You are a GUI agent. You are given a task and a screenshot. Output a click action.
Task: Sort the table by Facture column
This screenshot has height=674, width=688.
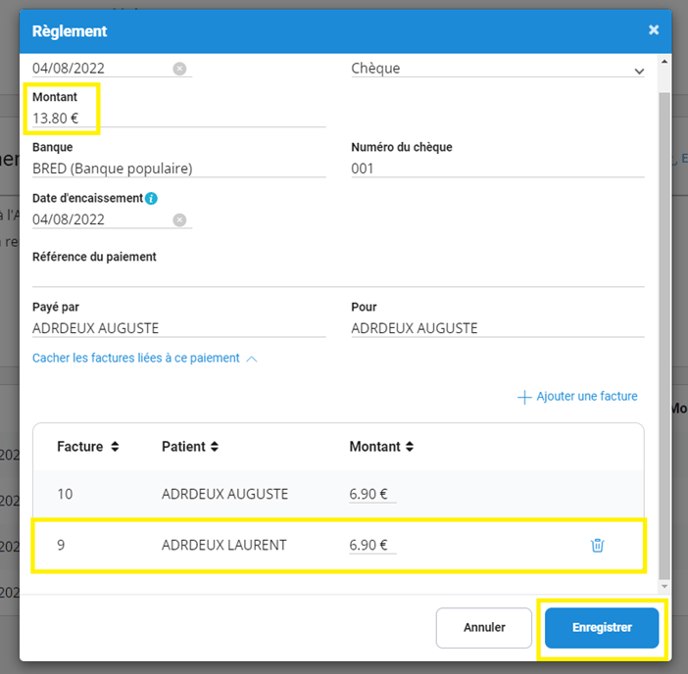[x=115, y=447]
